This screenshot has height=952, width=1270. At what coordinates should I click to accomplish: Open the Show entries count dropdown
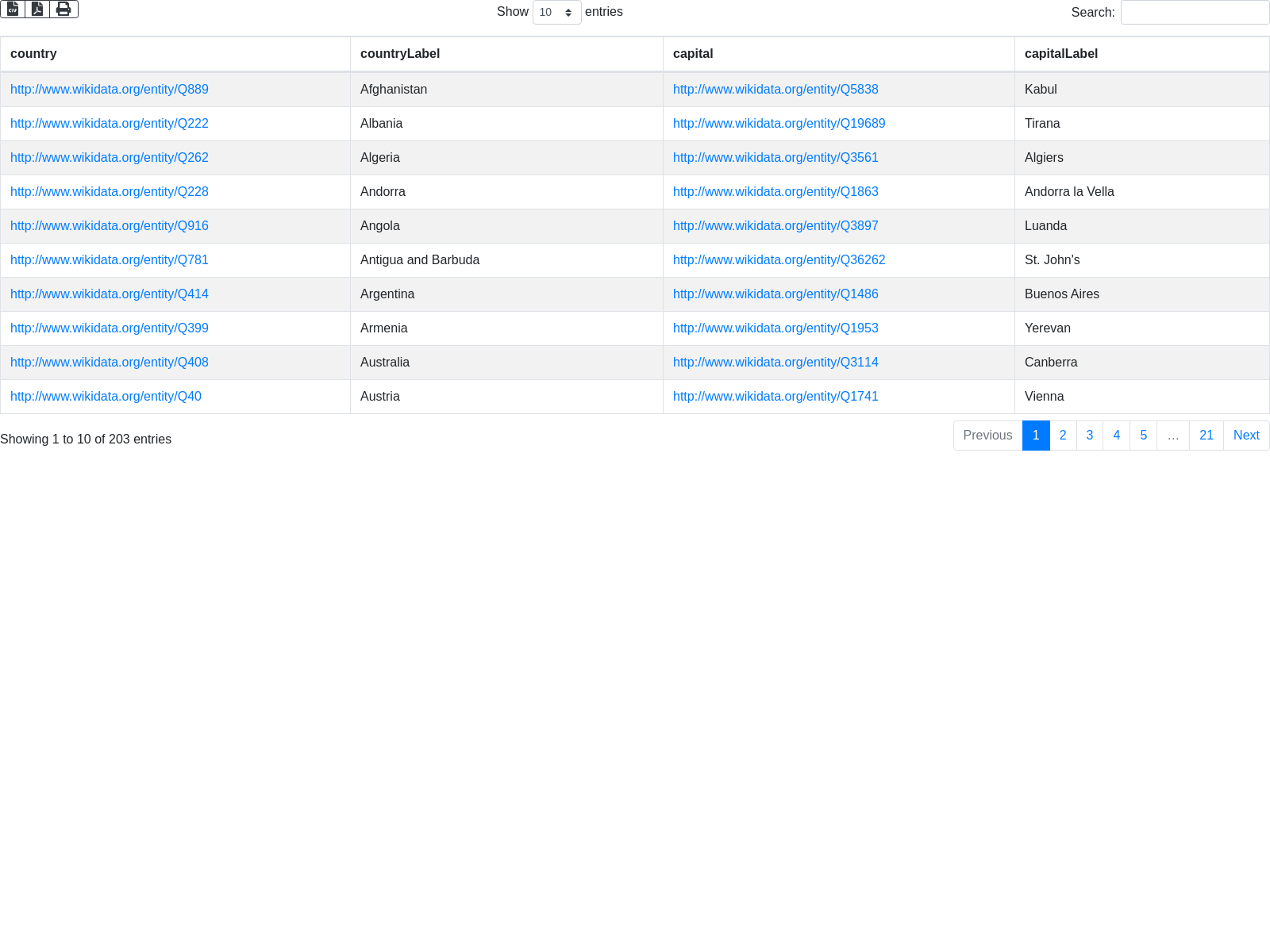pyautogui.click(x=556, y=12)
